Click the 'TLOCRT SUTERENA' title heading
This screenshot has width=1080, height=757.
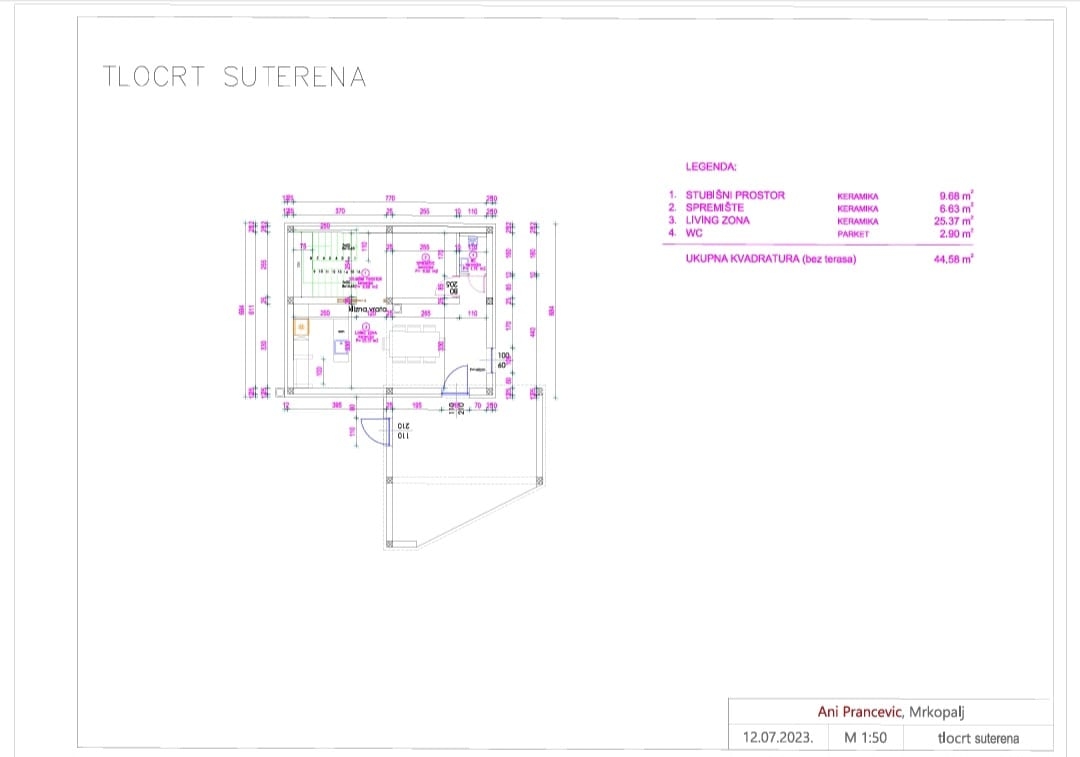(235, 77)
